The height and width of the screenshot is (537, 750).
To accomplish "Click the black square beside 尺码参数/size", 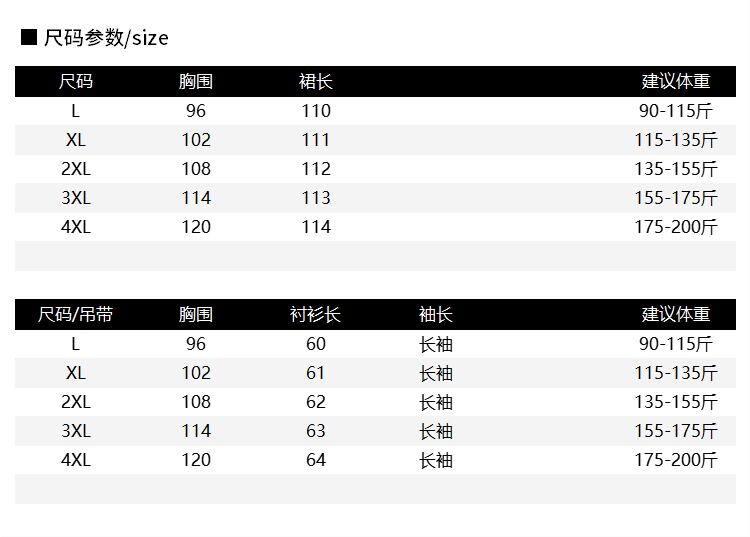I will 29,38.
